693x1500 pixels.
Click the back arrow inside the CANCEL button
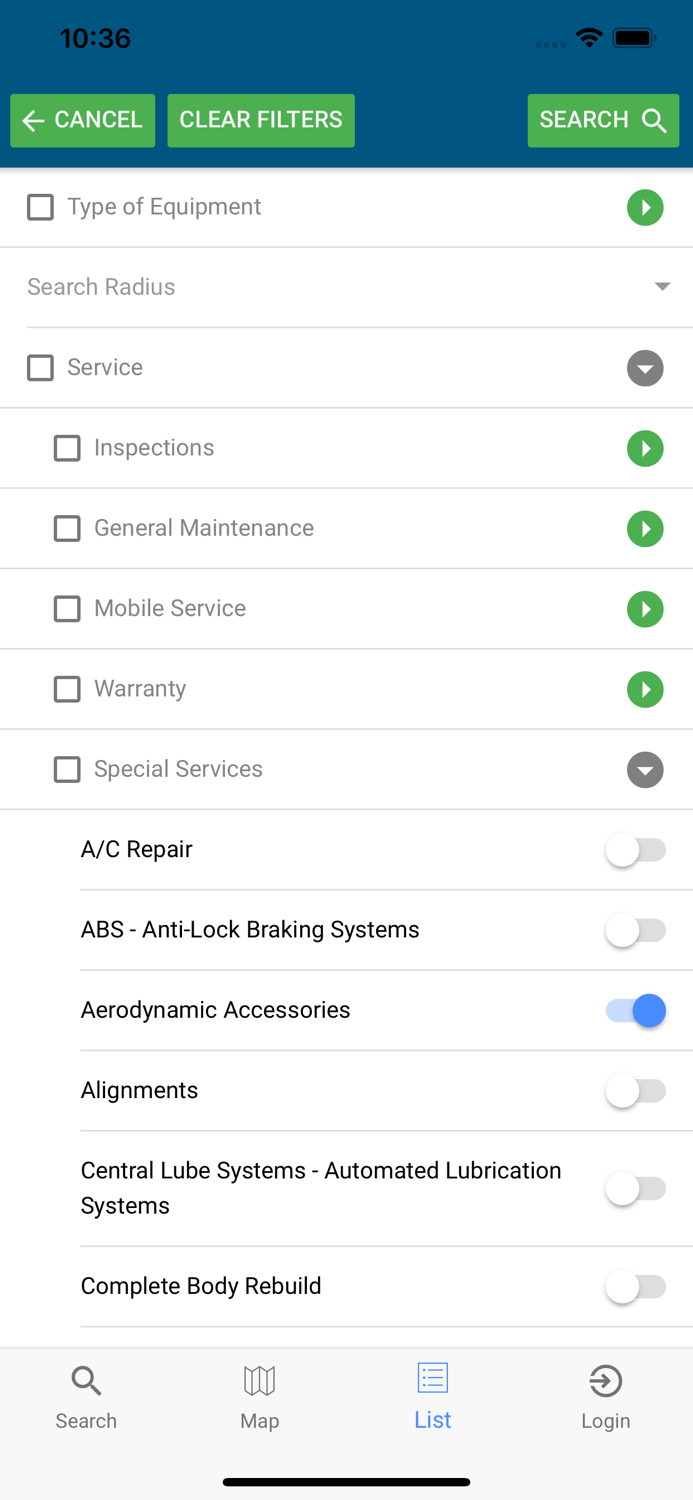pyautogui.click(x=33, y=120)
